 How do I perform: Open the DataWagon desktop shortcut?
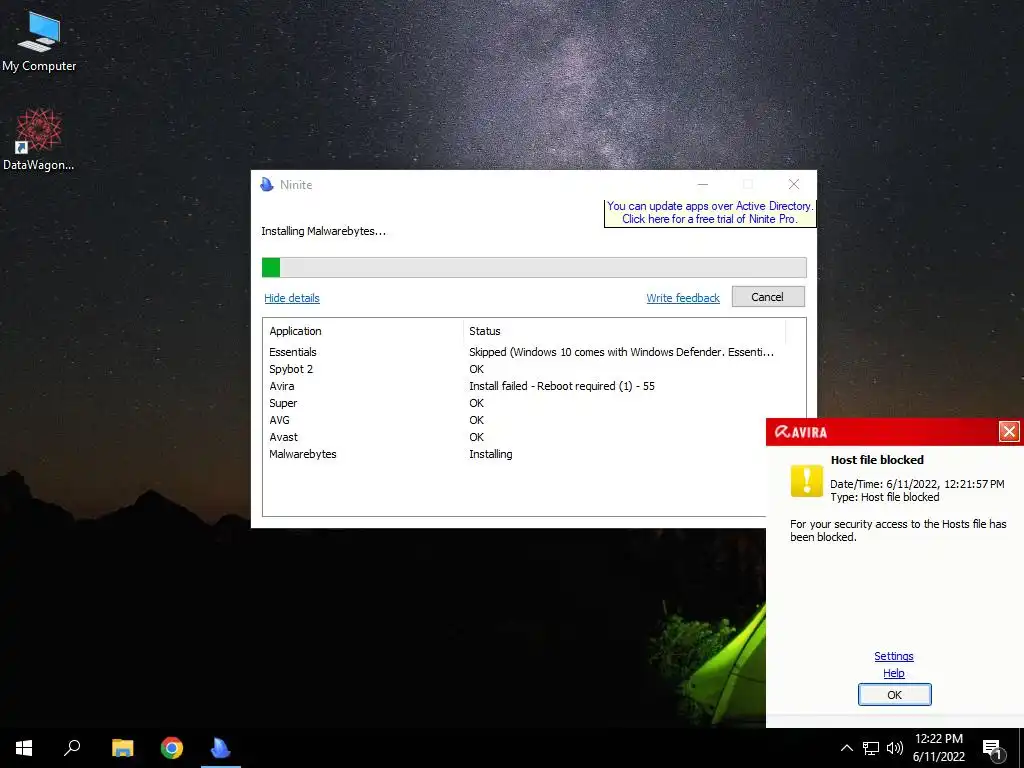39,139
